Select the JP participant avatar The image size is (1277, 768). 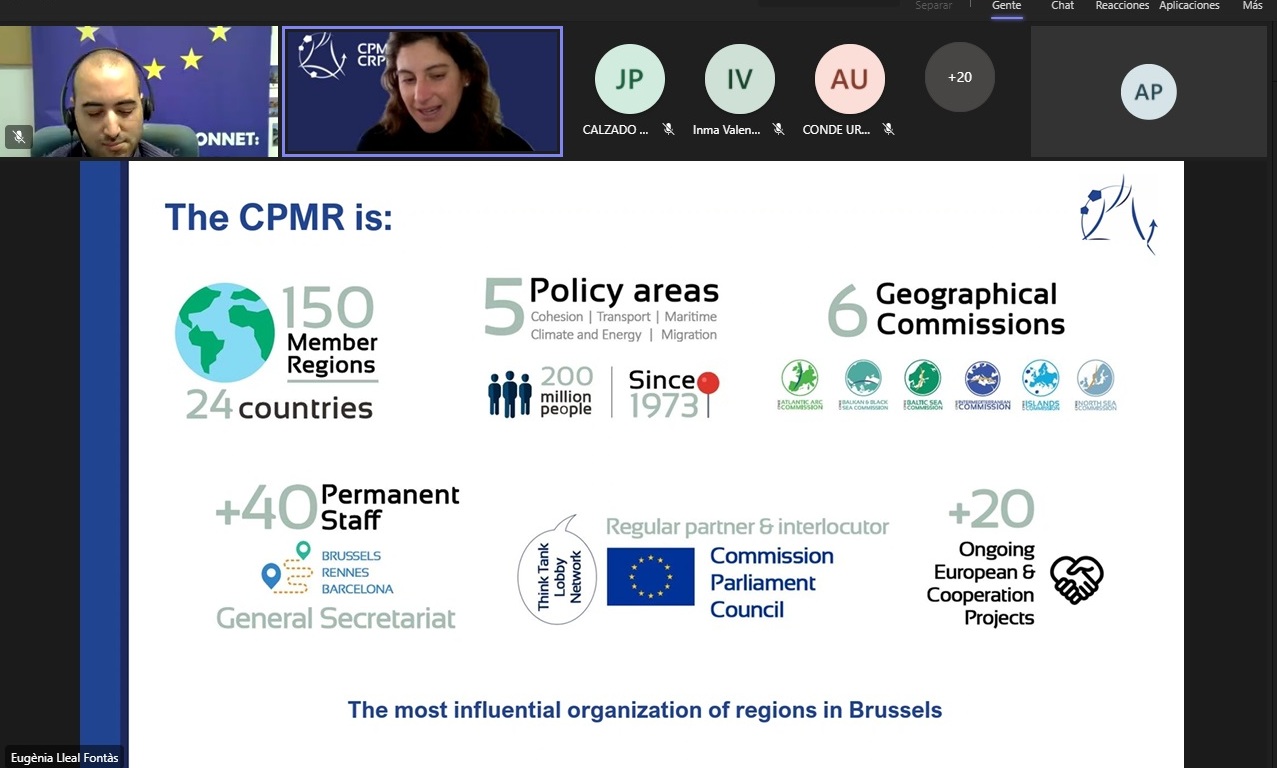(629, 80)
